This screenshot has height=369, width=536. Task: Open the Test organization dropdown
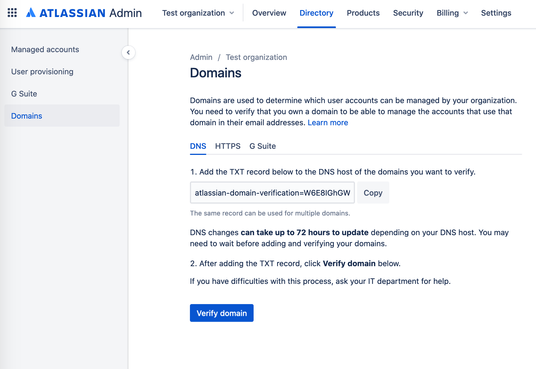198,13
